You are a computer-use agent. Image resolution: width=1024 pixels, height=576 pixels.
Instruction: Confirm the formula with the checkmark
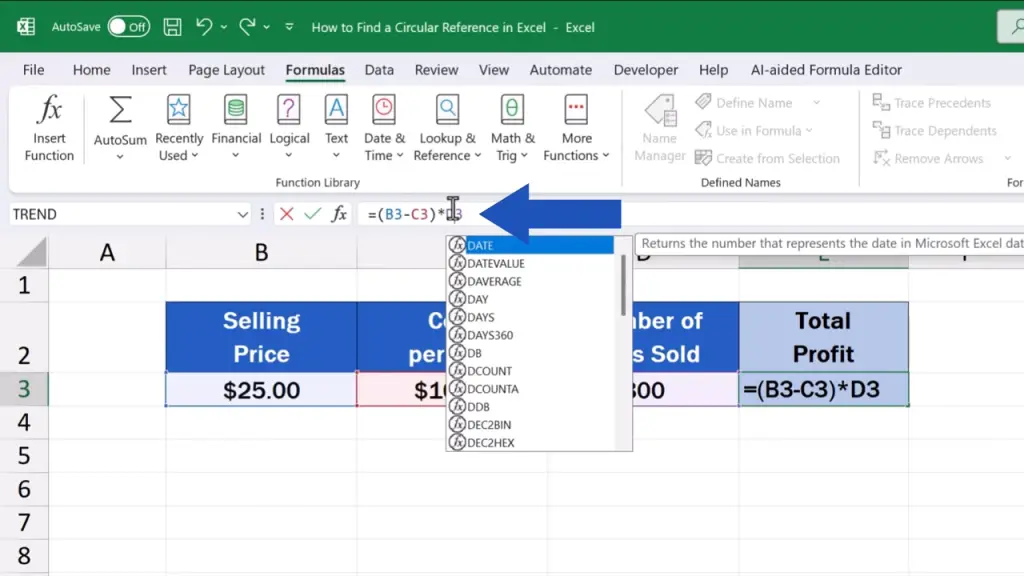[312, 214]
